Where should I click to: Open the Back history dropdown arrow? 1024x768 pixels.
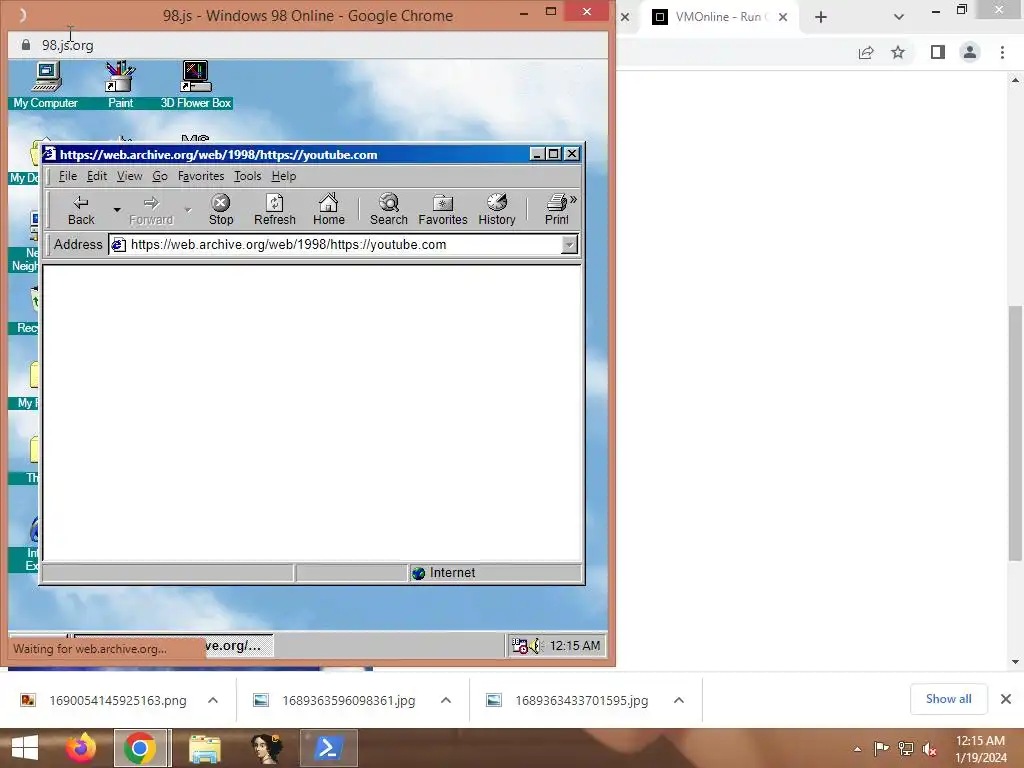coord(117,210)
